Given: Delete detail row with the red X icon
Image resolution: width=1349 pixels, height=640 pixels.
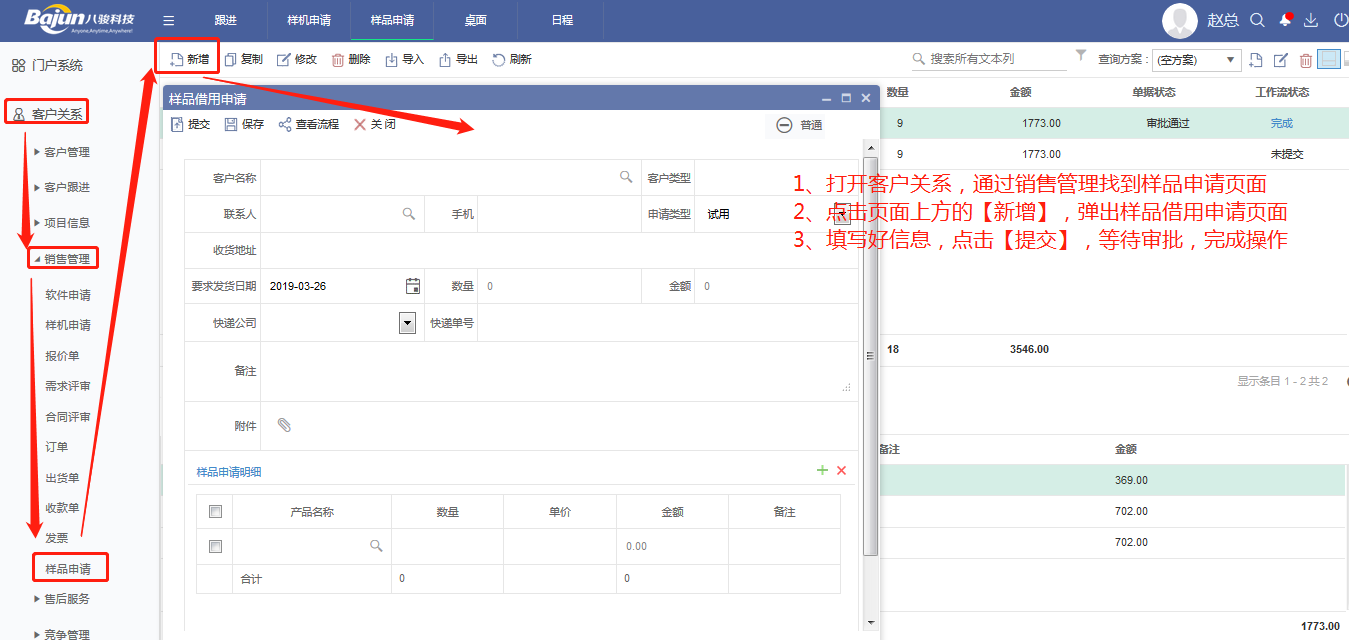Looking at the screenshot, I should tap(841, 470).
